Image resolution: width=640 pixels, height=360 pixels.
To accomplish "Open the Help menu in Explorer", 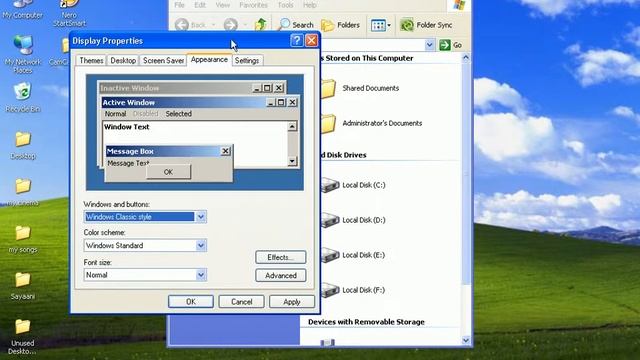I will click(x=309, y=5).
